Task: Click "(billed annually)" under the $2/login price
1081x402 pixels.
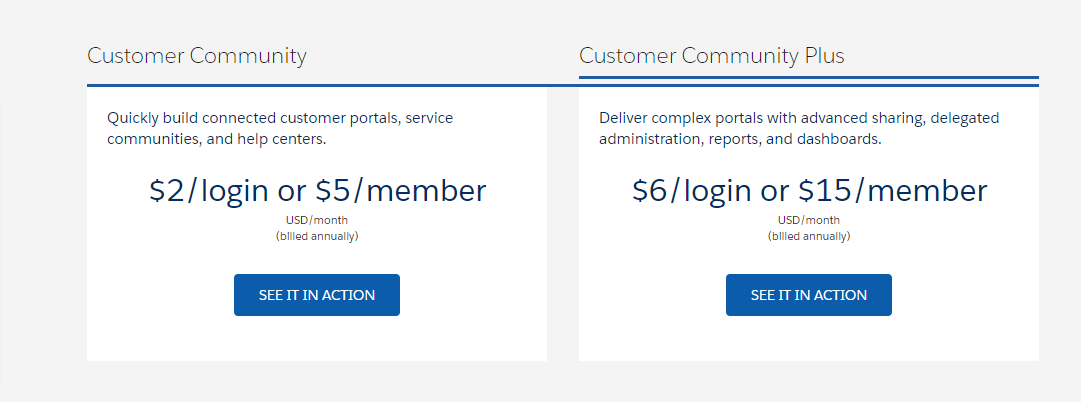Action: click(x=317, y=236)
